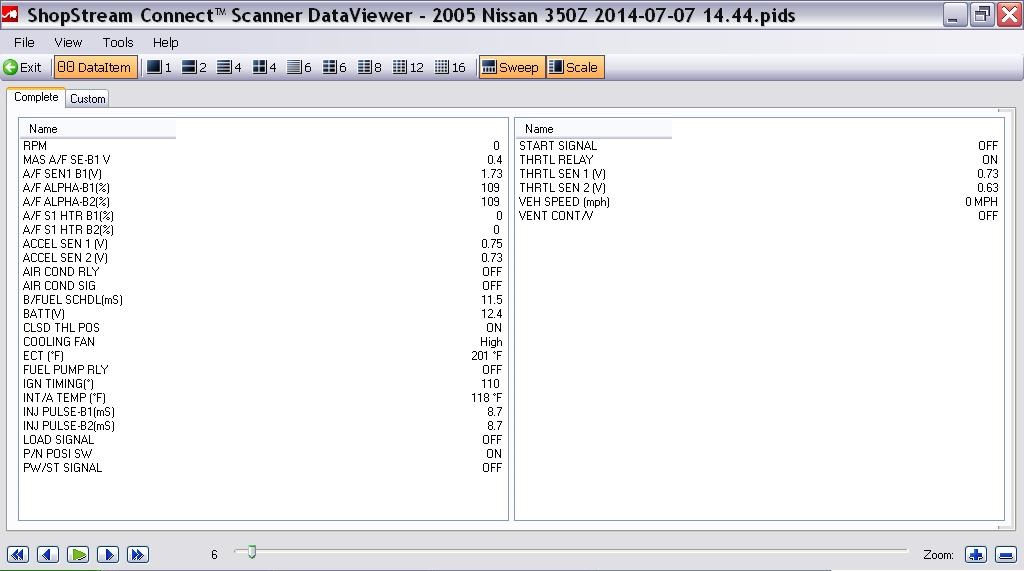Select the RPM data row
This screenshot has height=571, width=1024.
click(x=263, y=146)
